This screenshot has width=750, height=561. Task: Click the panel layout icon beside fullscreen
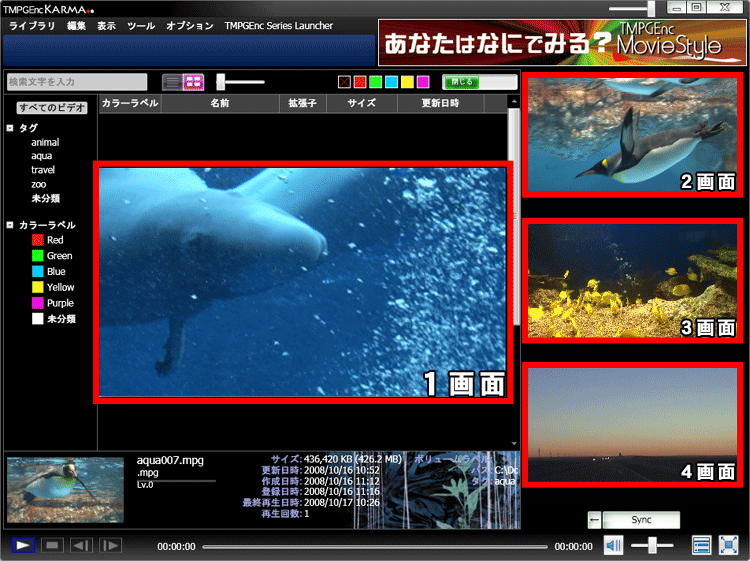(x=701, y=545)
